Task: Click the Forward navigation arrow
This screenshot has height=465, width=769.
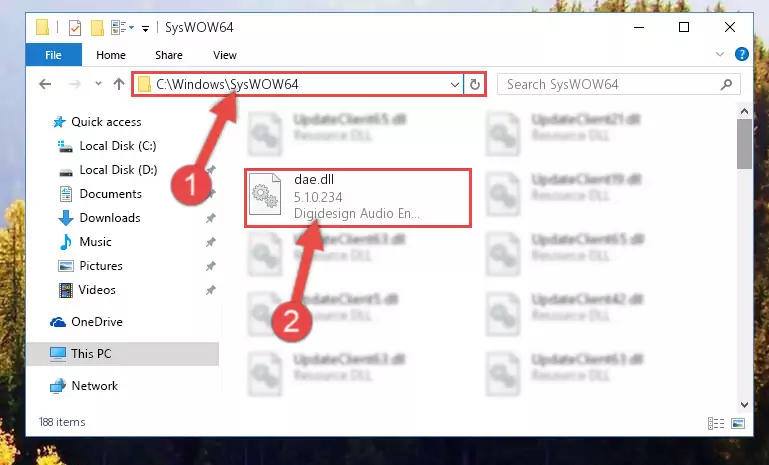Action: tap(75, 84)
